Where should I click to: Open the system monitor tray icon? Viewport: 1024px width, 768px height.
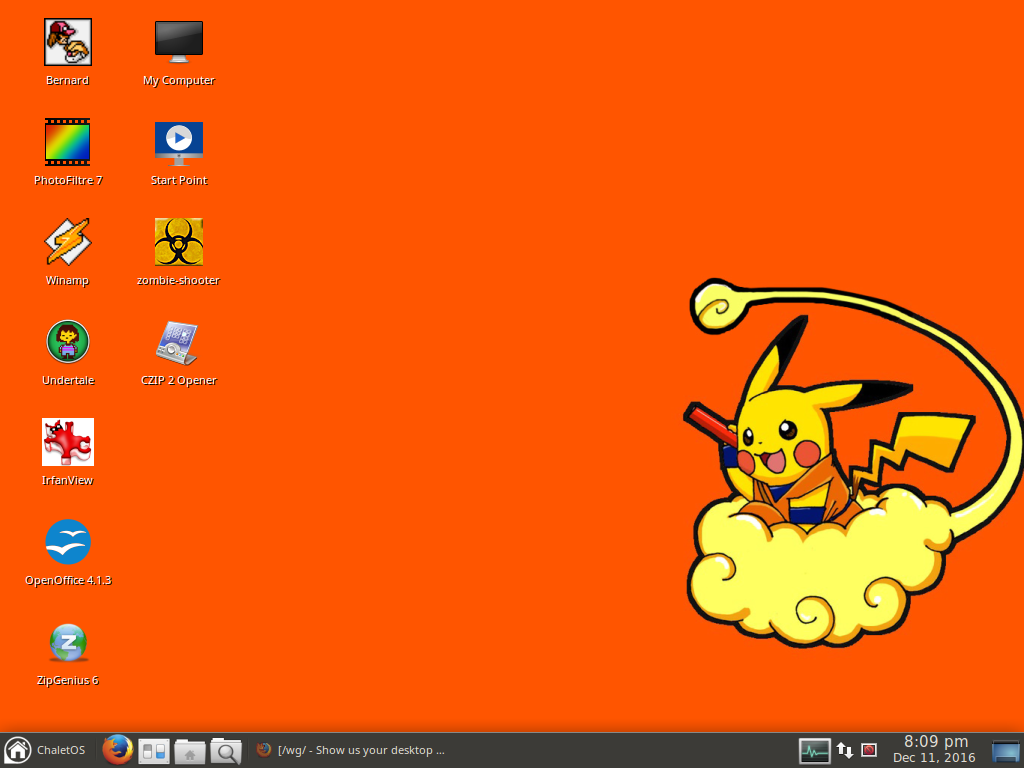click(x=814, y=751)
